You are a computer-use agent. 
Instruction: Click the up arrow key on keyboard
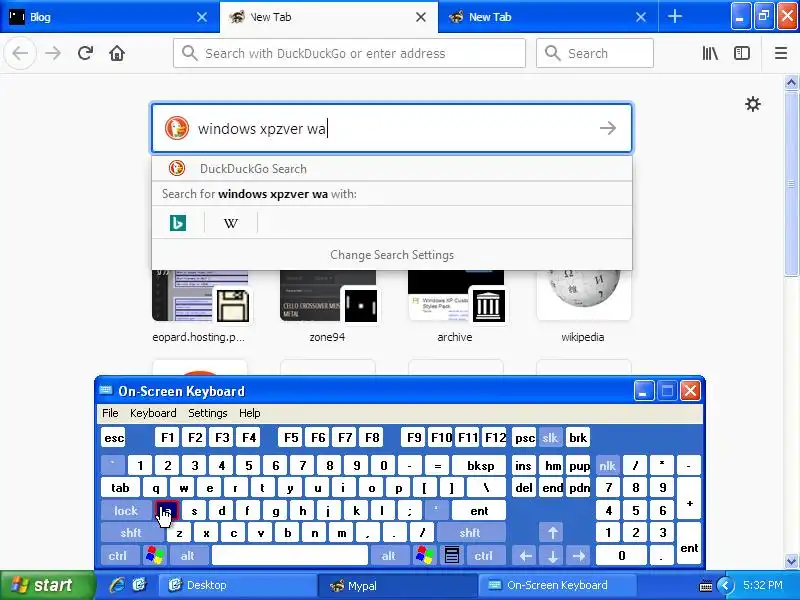click(x=552, y=533)
